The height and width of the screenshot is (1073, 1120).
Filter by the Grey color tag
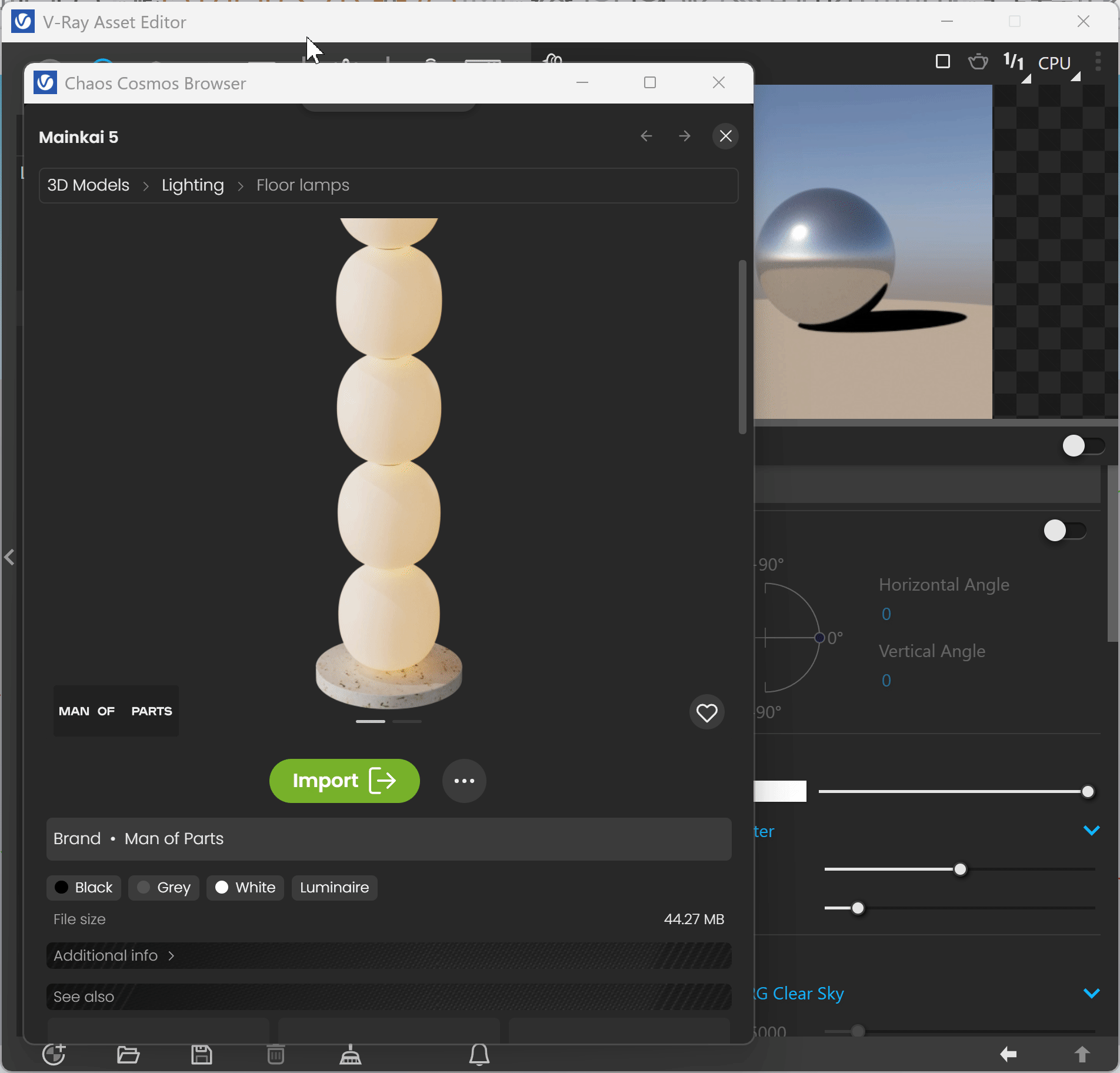click(164, 888)
